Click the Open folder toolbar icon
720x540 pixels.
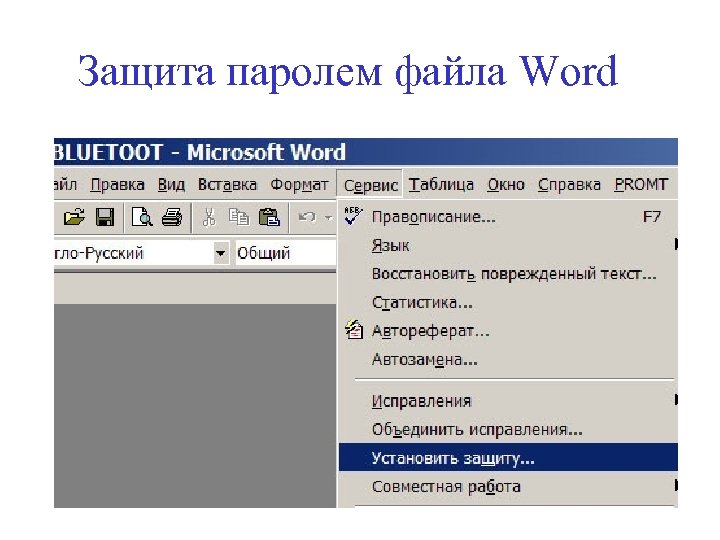pos(74,217)
